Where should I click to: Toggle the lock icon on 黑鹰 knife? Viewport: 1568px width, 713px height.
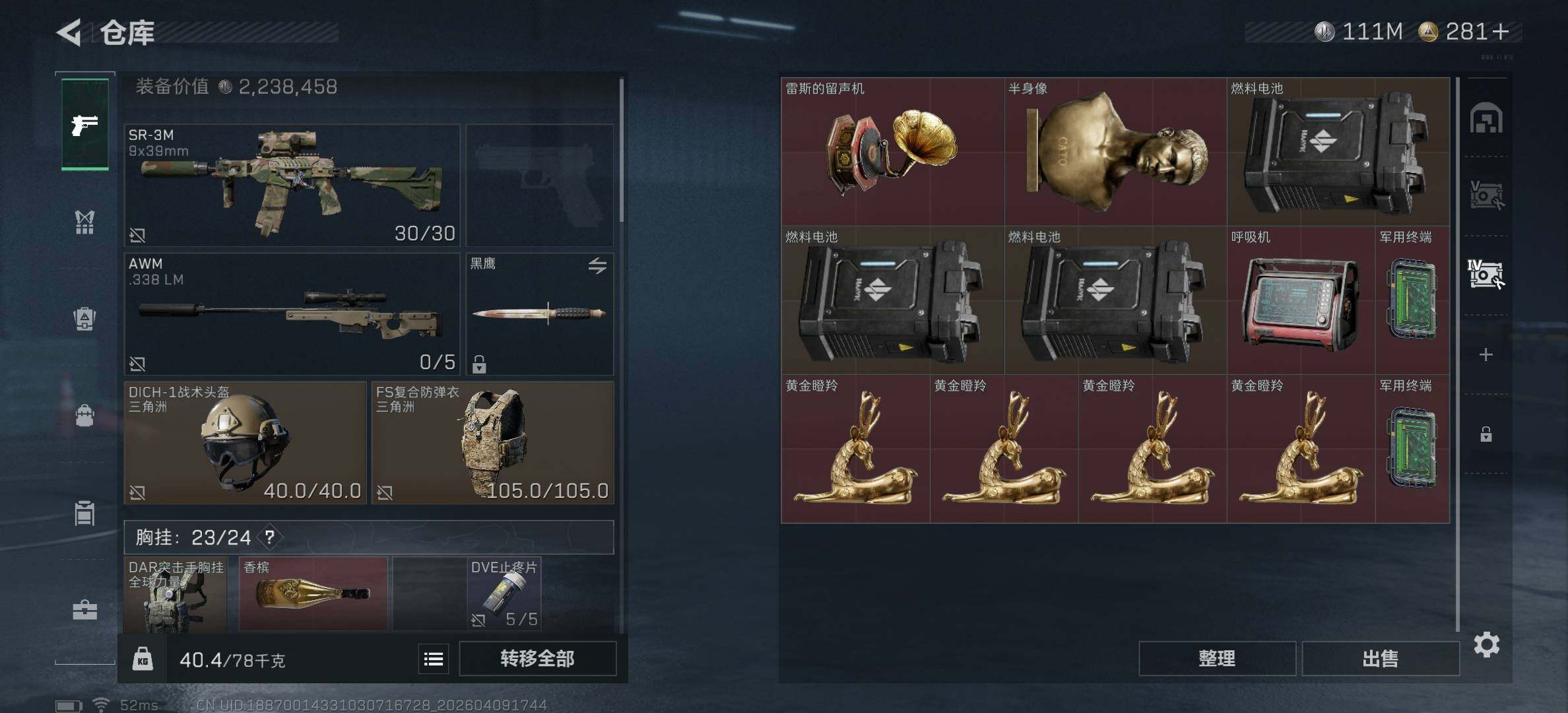[x=479, y=364]
